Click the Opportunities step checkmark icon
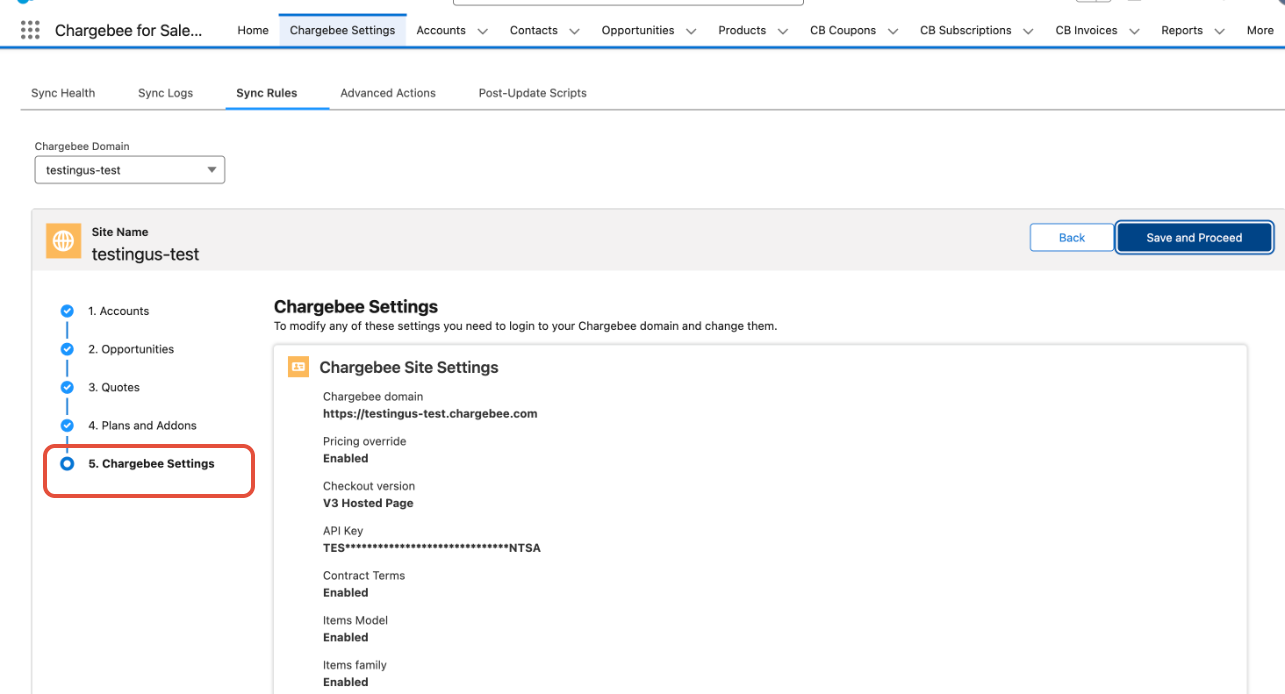Image resolution: width=1285 pixels, height=694 pixels. click(x=67, y=349)
